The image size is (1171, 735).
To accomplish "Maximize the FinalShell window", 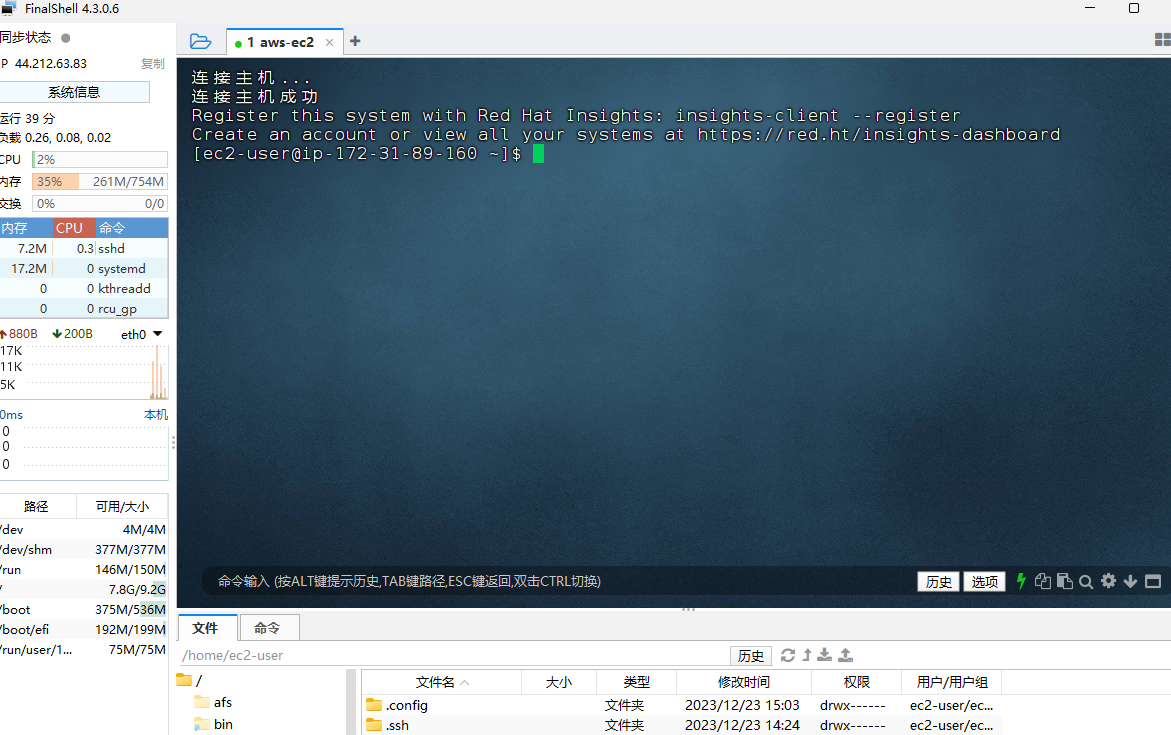I will (x=1134, y=8).
